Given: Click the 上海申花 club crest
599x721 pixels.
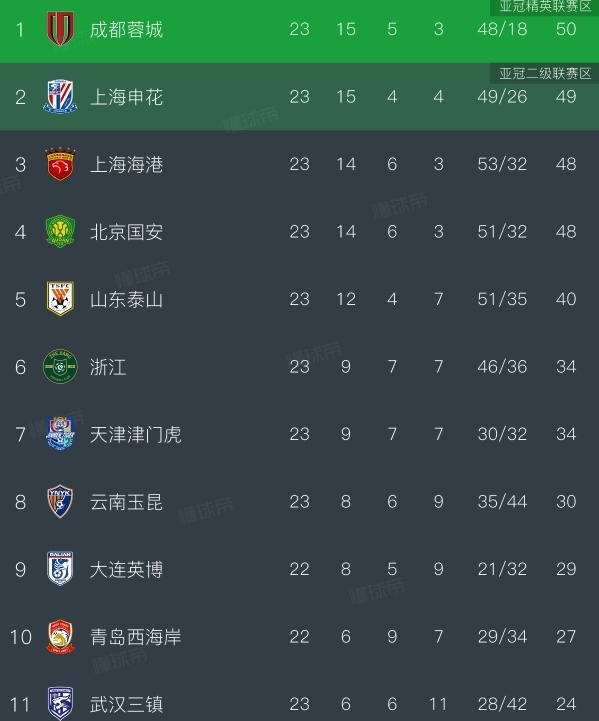Looking at the screenshot, I should 60,97.
